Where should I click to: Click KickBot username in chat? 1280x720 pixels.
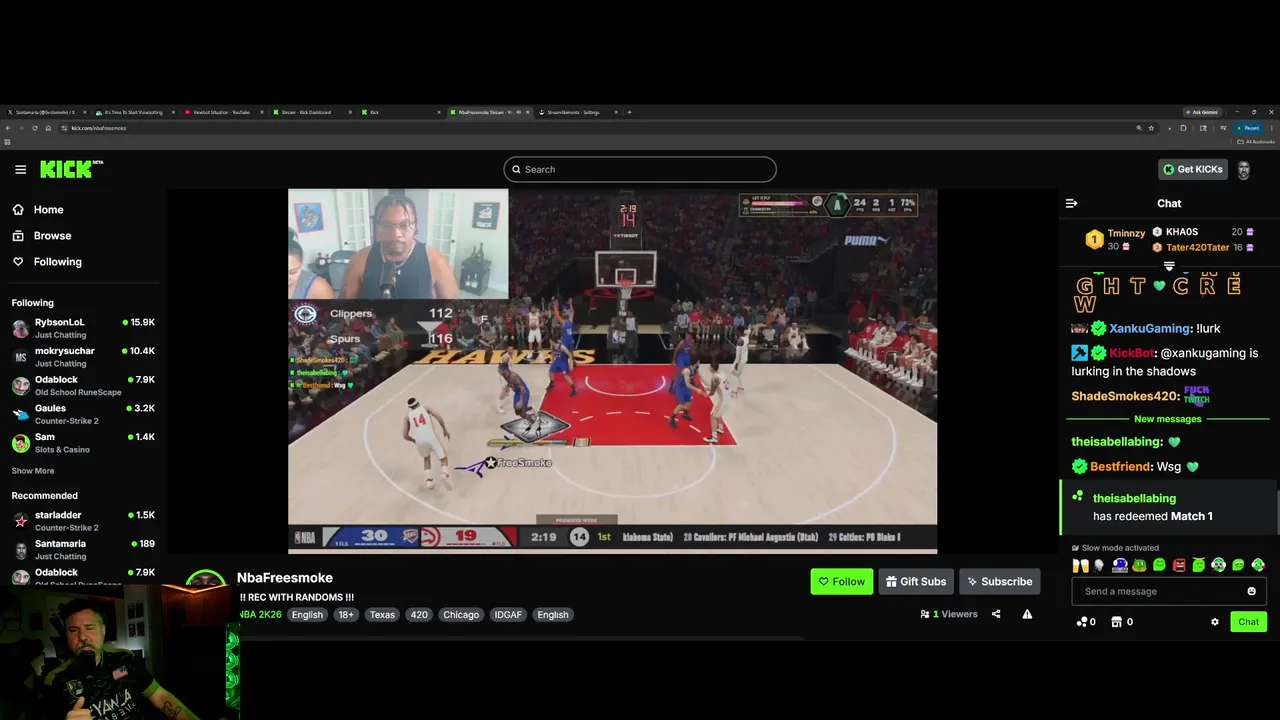[x=1132, y=353]
